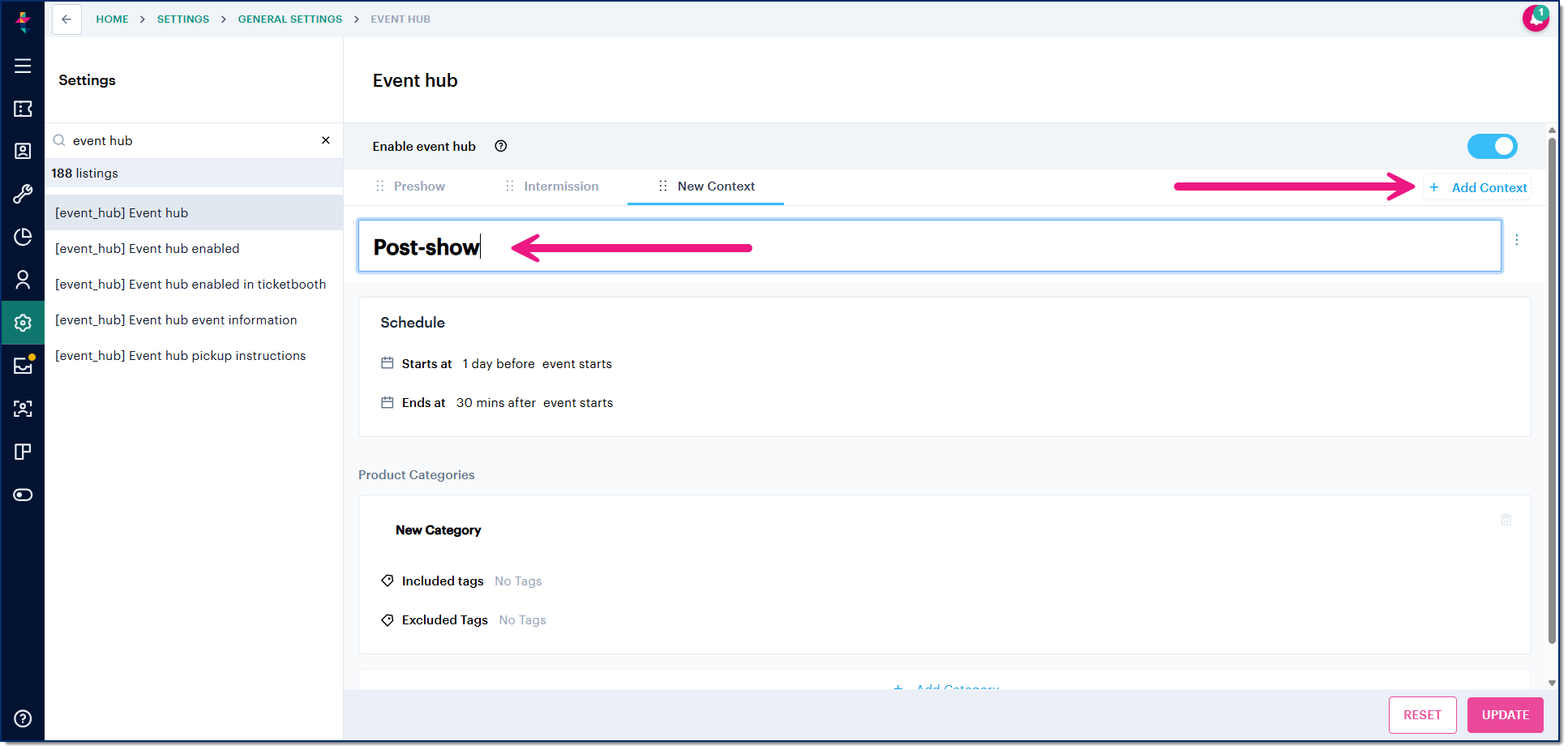Open the person profile icon in sidebar

click(x=23, y=280)
